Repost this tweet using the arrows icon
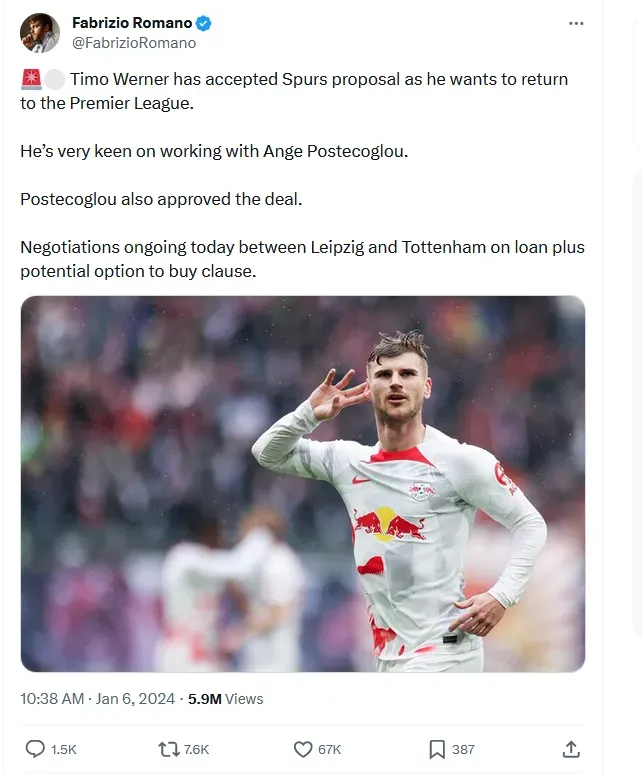Screen dimensions: 643x775 point(170,748)
